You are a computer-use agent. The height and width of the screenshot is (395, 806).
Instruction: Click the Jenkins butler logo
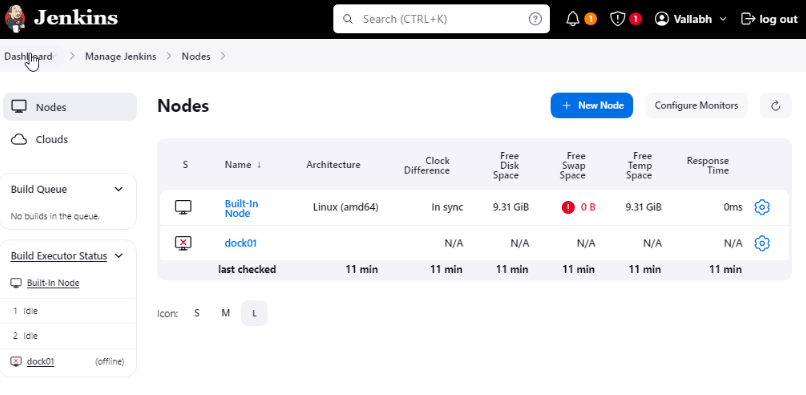[x=15, y=18]
